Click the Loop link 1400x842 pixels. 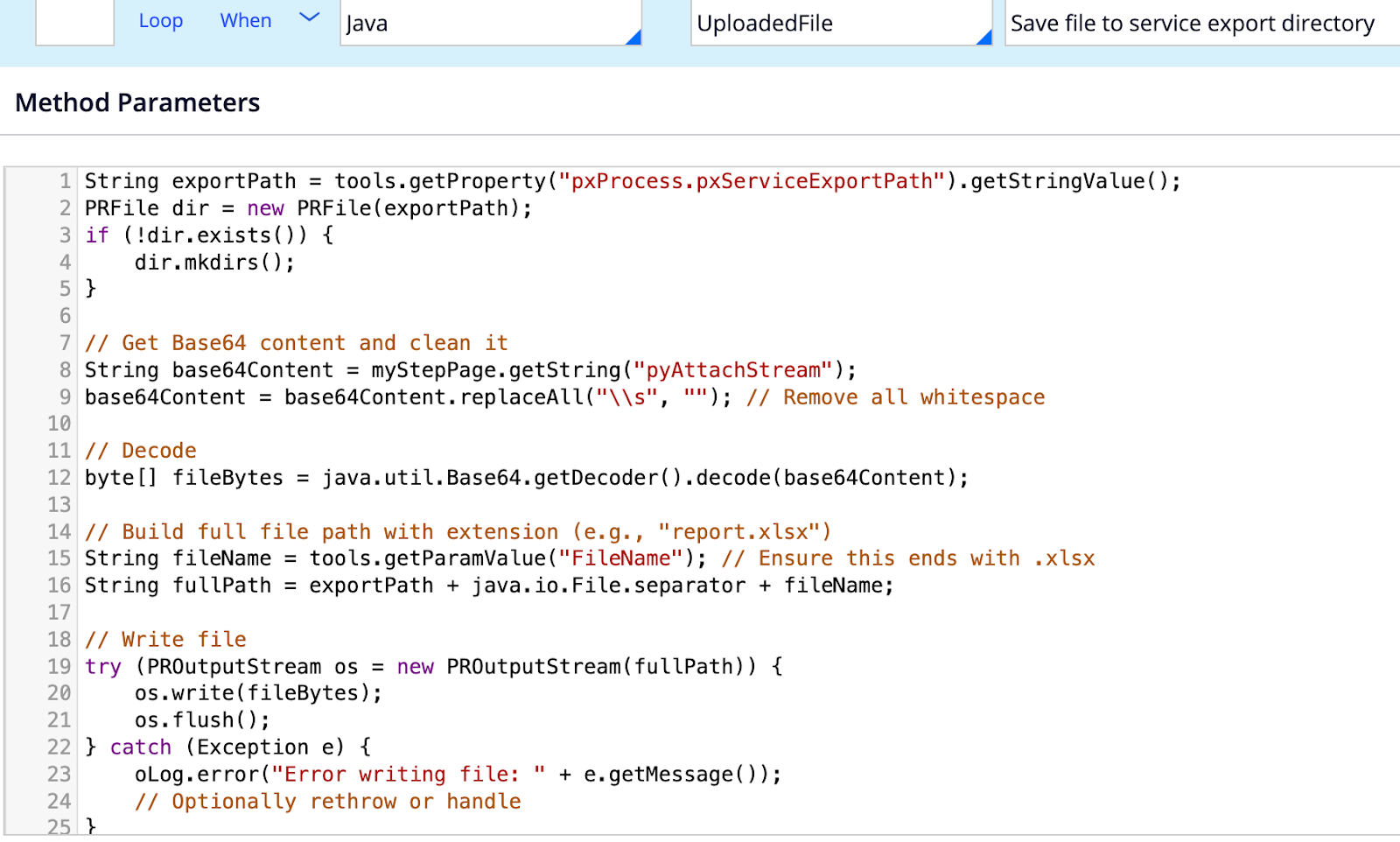161,21
